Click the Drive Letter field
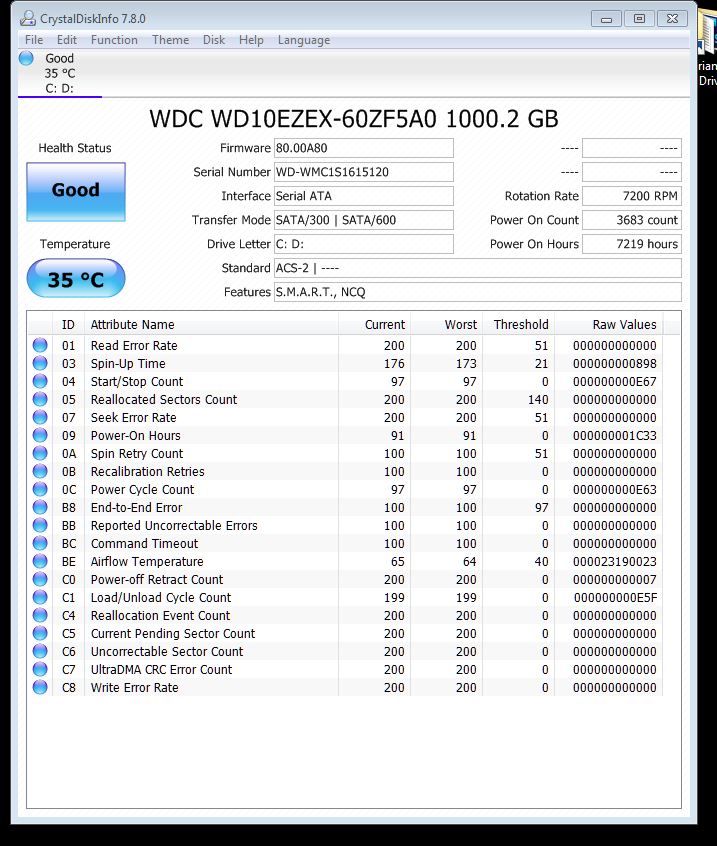The image size is (717, 846). [364, 244]
